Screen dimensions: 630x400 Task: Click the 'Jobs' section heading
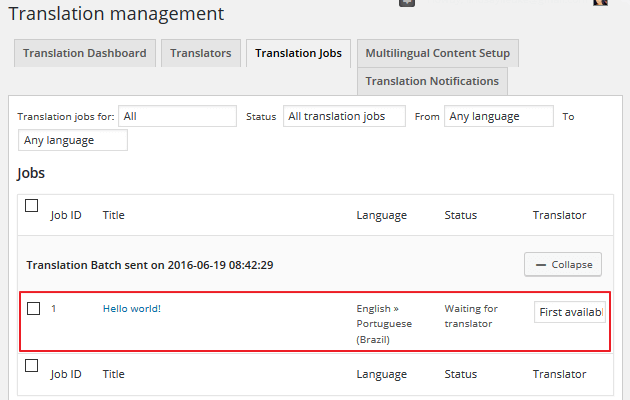click(x=31, y=173)
